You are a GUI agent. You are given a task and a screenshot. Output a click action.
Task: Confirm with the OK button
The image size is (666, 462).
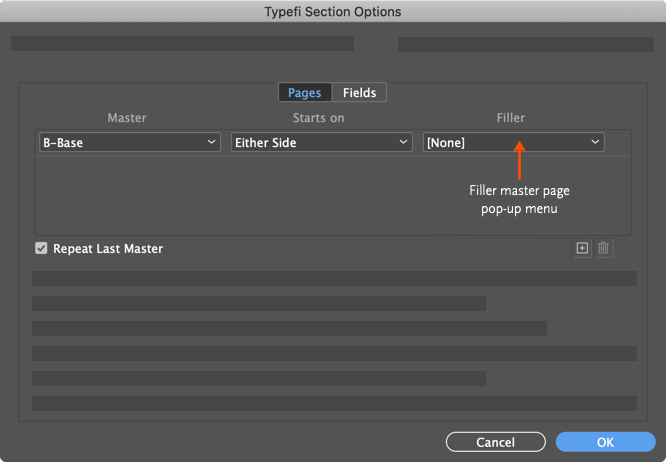605,442
